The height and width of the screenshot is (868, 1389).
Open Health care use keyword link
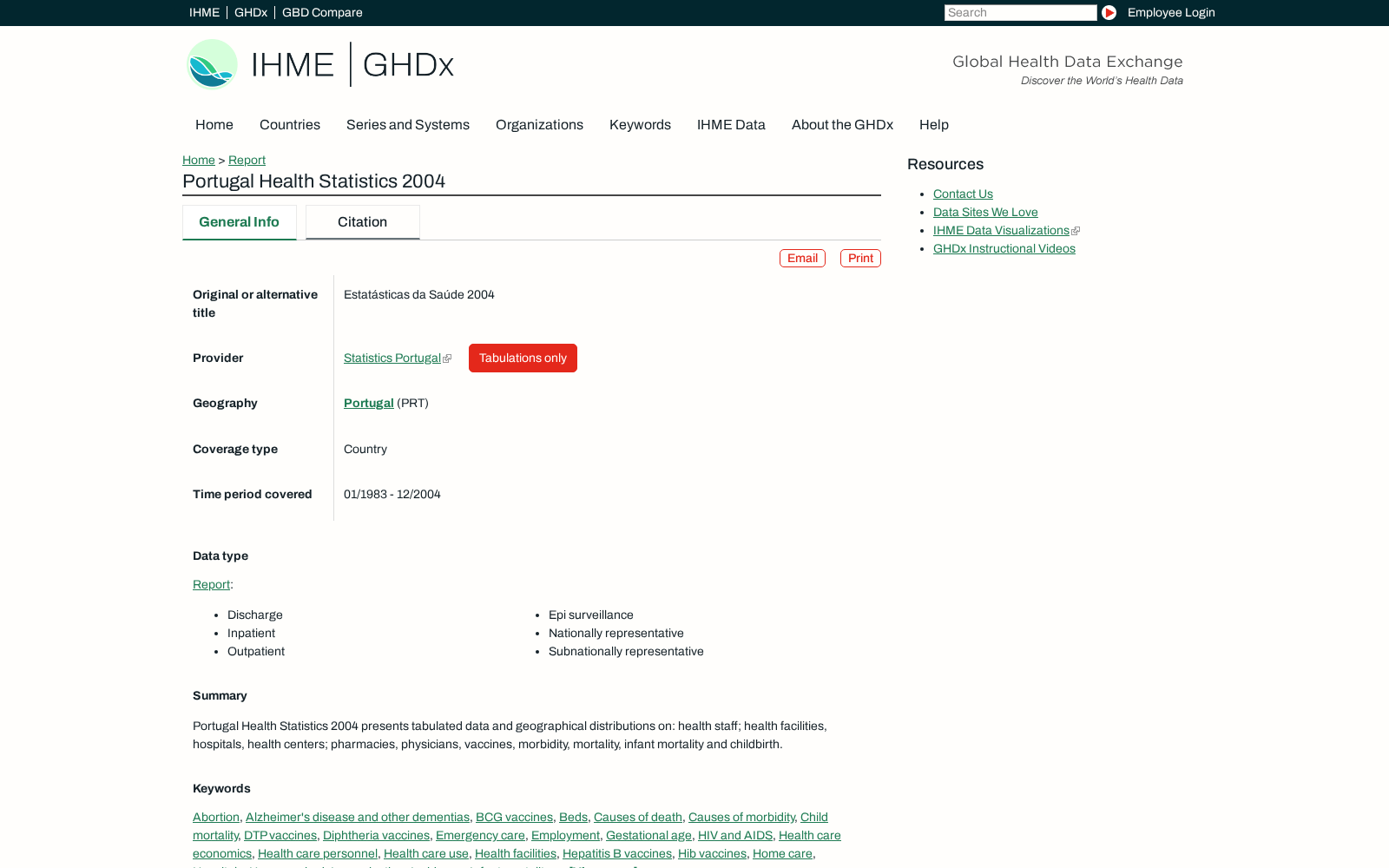(426, 854)
